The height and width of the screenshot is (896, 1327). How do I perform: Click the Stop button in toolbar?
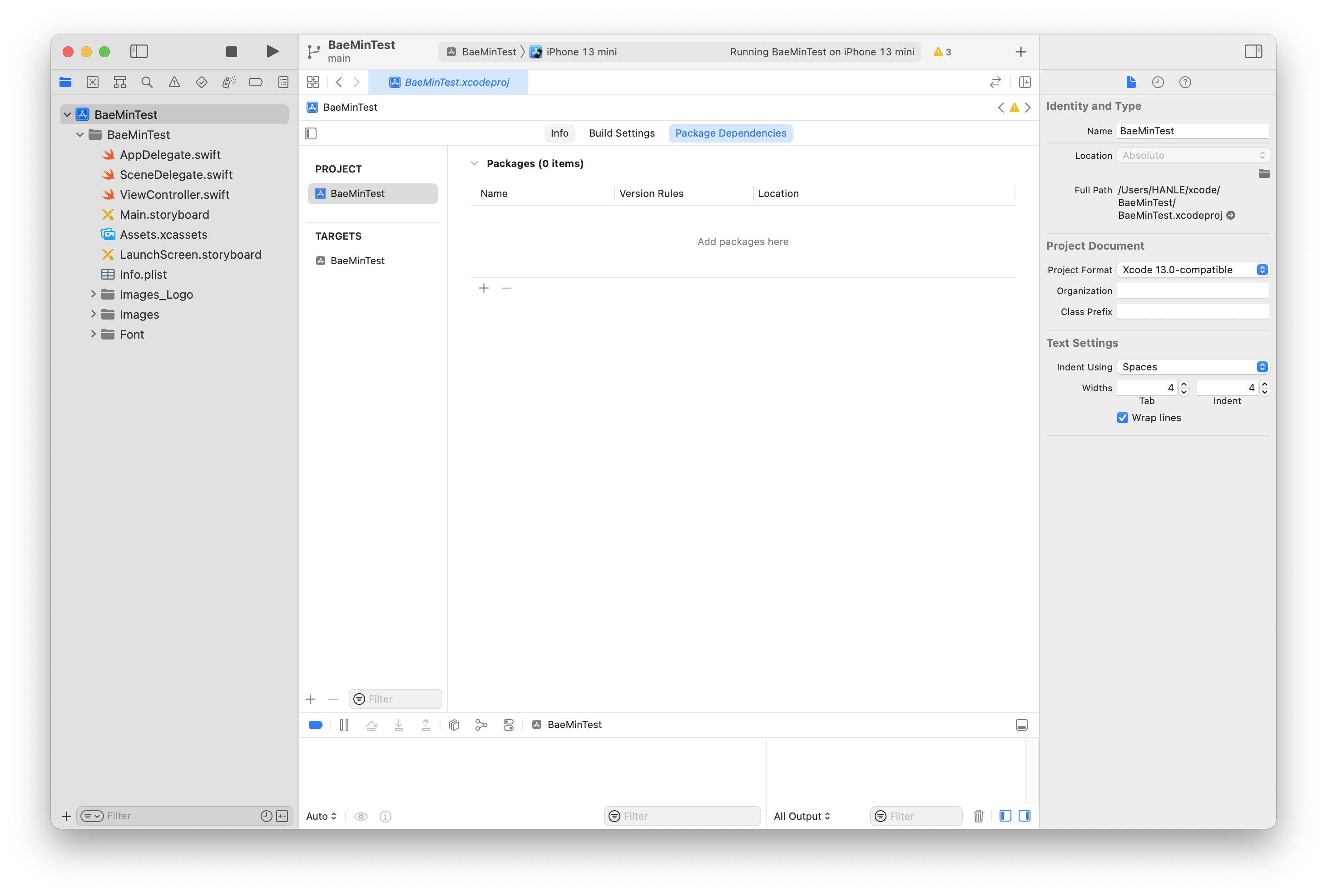(x=231, y=52)
